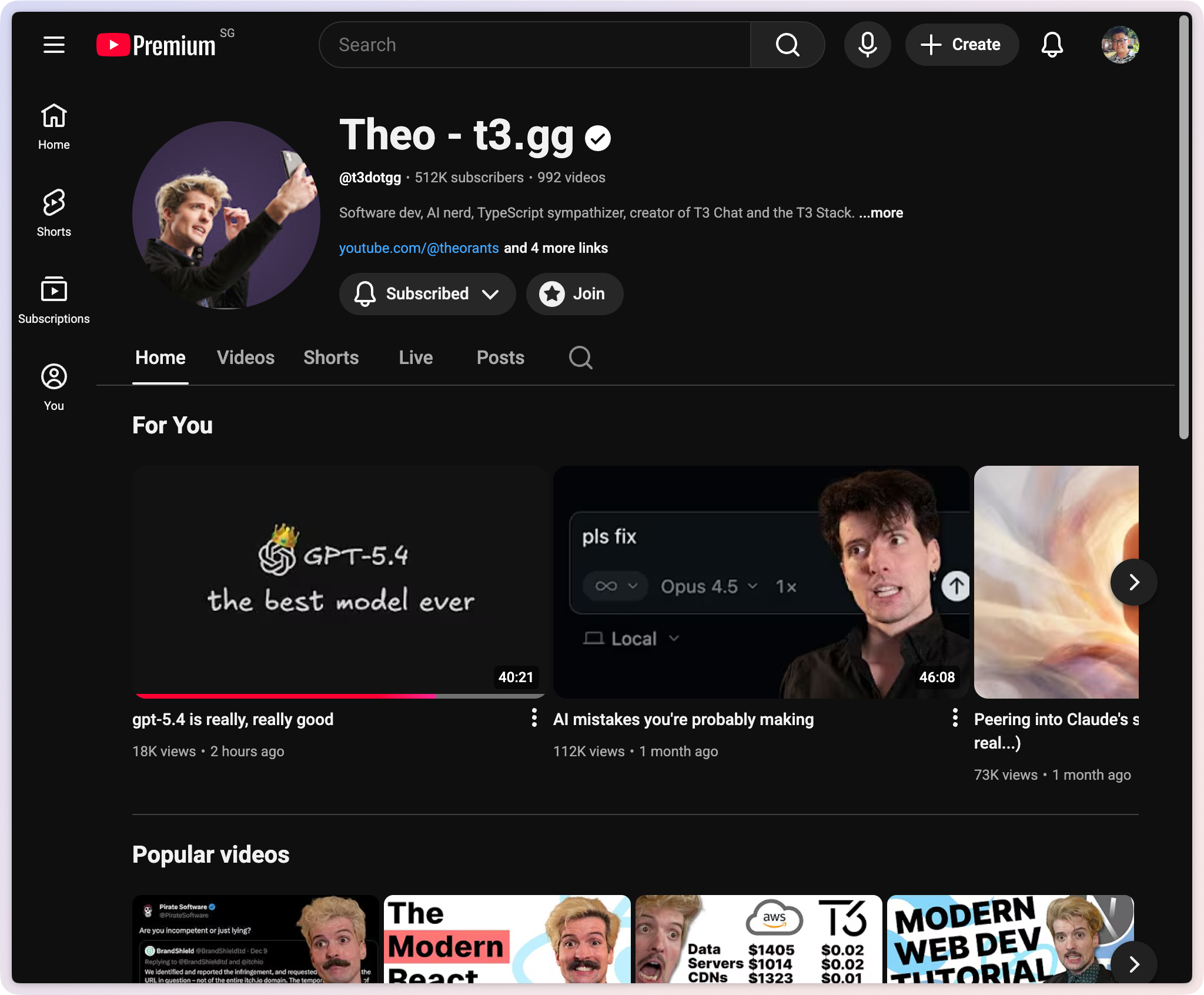Image resolution: width=1204 pixels, height=995 pixels.
Task: Open the notifications bell
Action: click(1052, 45)
